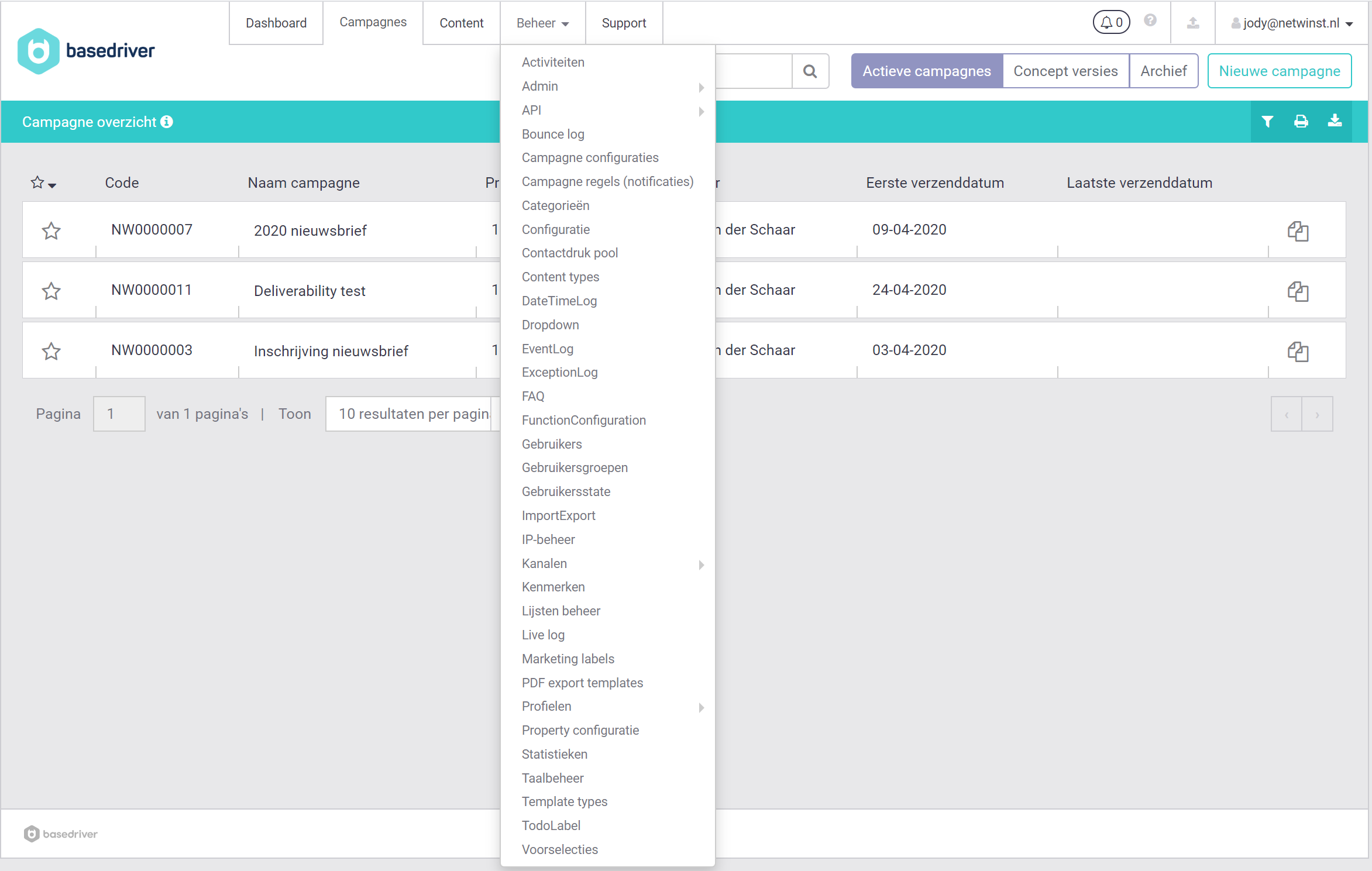
Task: Open the Content tab
Action: pos(462,23)
